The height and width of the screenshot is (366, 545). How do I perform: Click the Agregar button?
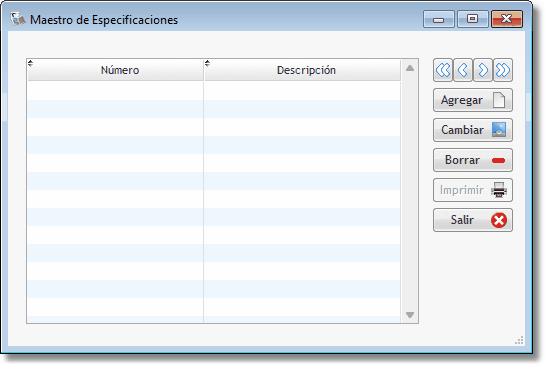pyautogui.click(x=473, y=100)
